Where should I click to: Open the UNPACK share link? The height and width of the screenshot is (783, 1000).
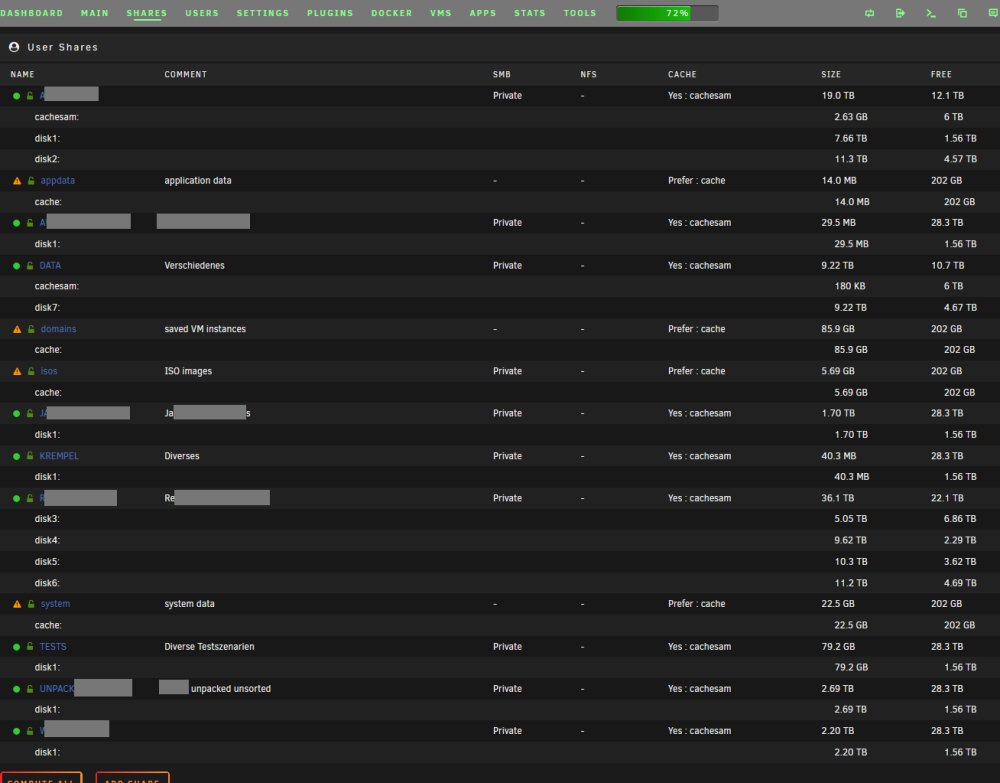(x=57, y=689)
